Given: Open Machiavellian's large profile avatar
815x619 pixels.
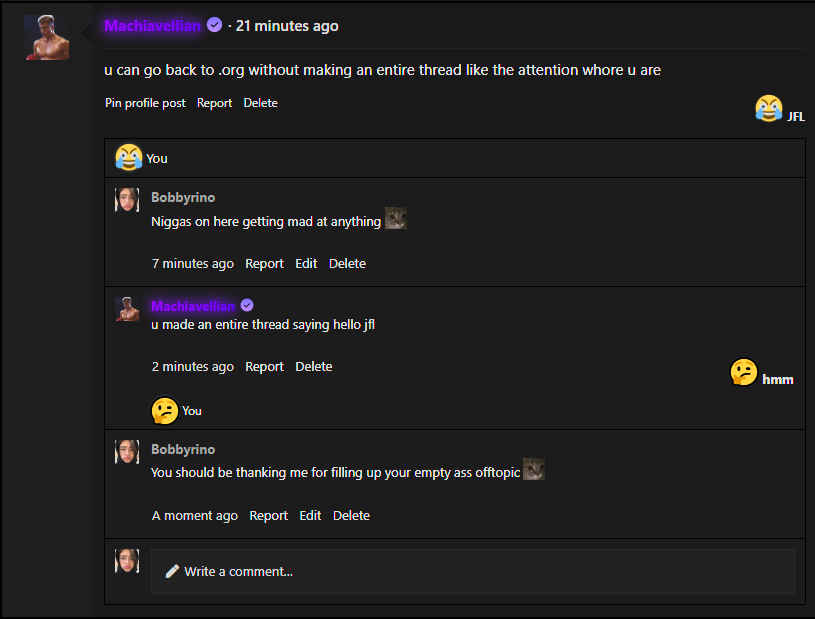Looking at the screenshot, I should pos(46,37).
